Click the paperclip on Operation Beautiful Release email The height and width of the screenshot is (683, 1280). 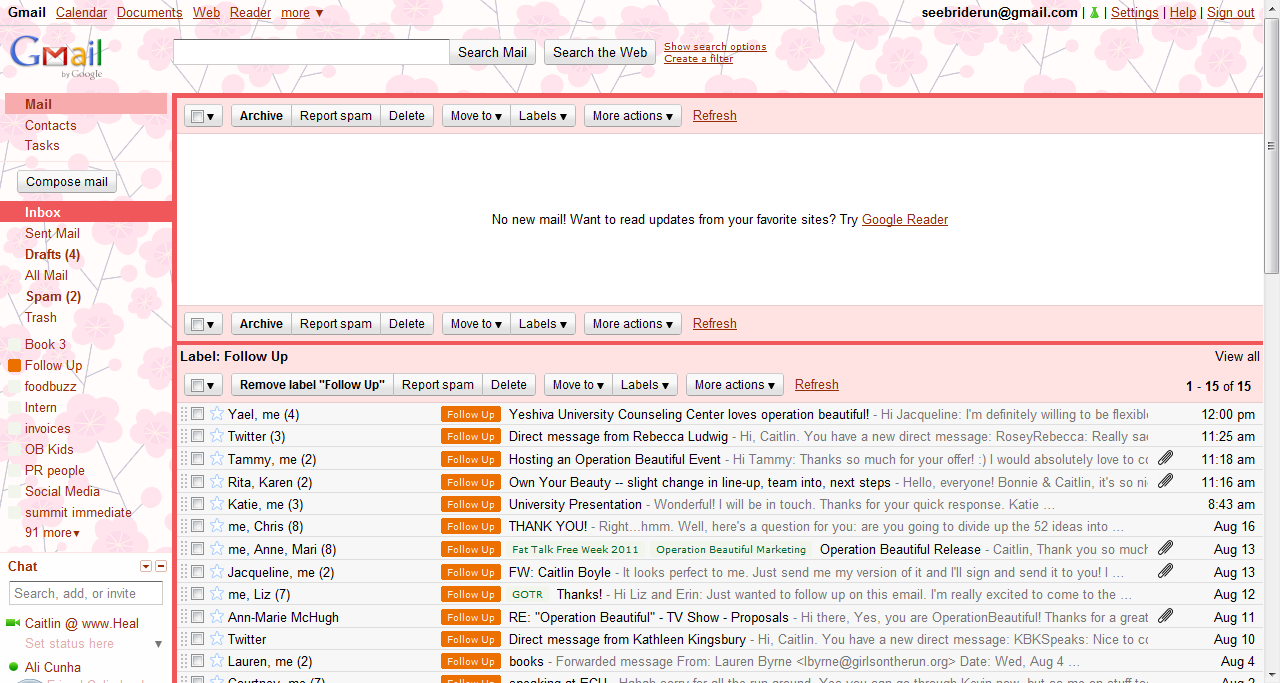coord(1165,548)
